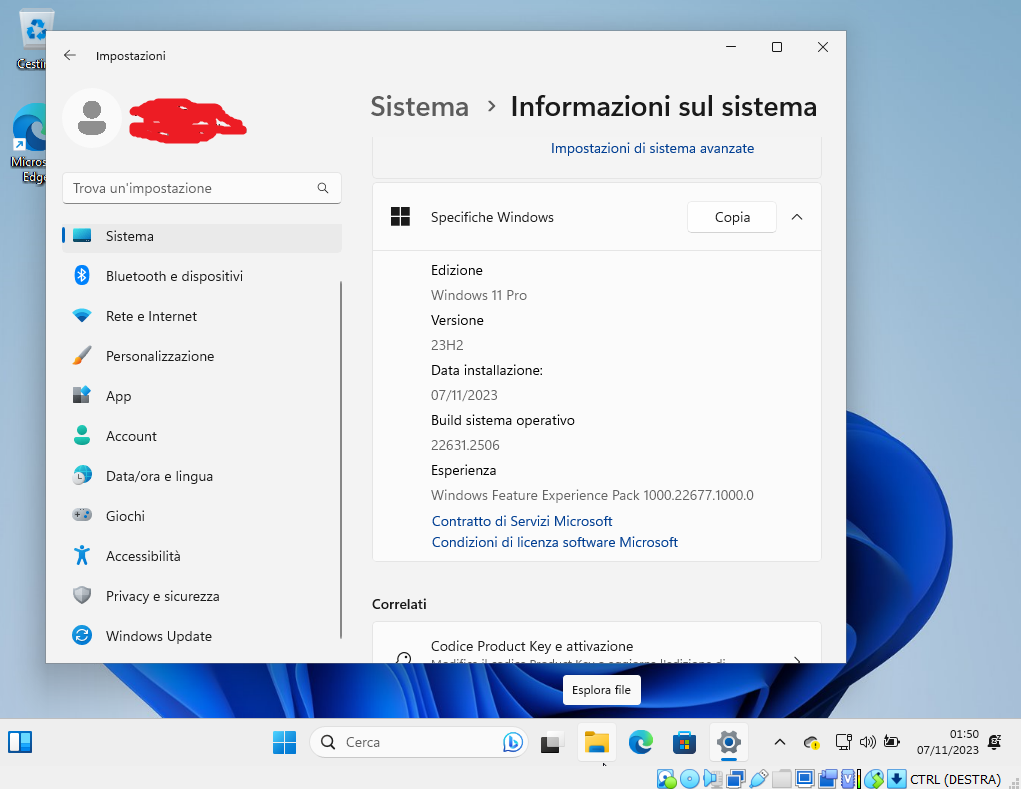Click the taskbar Cerca search box

click(x=419, y=742)
